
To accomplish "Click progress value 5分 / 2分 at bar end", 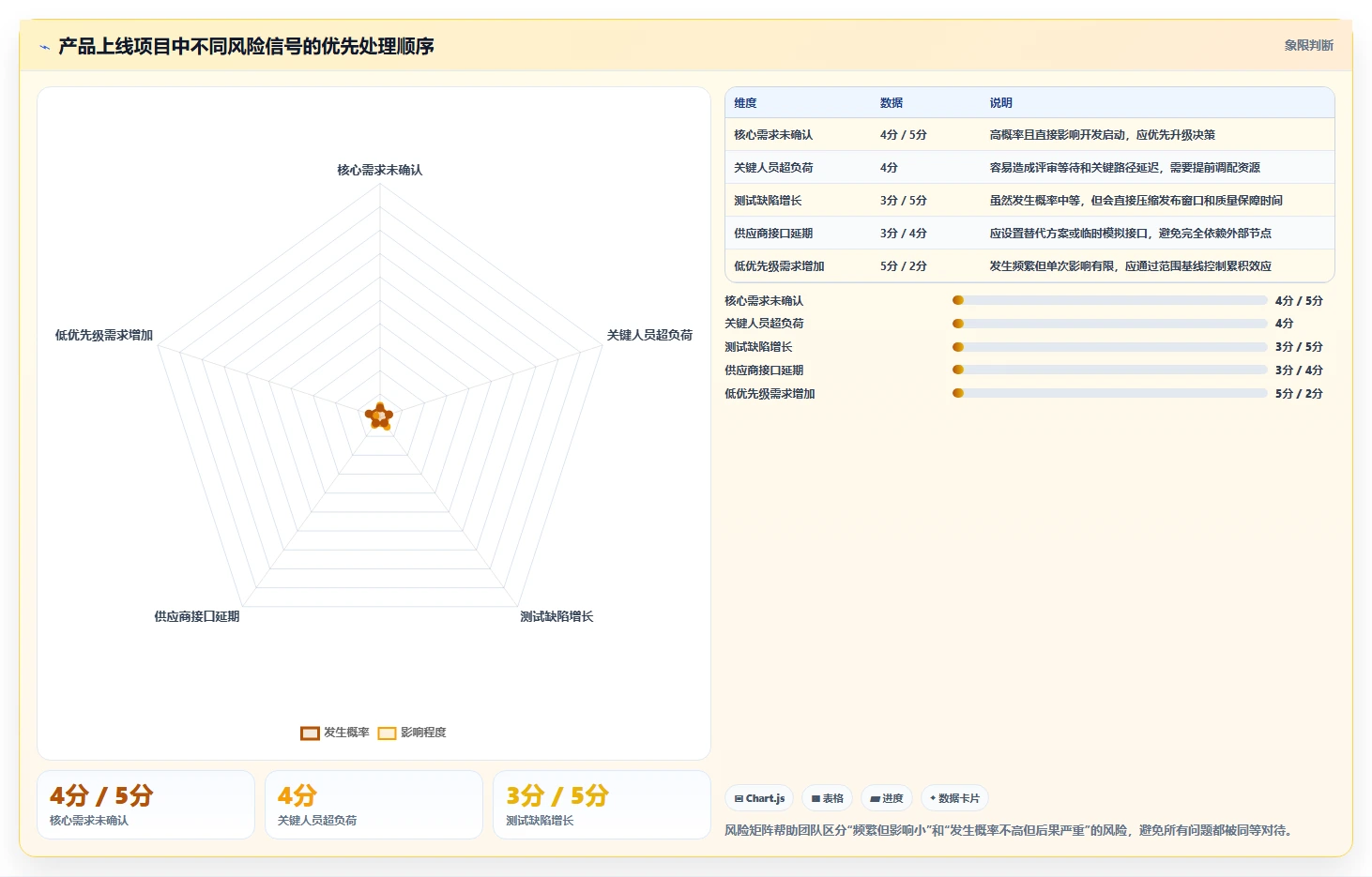I will click(x=1299, y=393).
